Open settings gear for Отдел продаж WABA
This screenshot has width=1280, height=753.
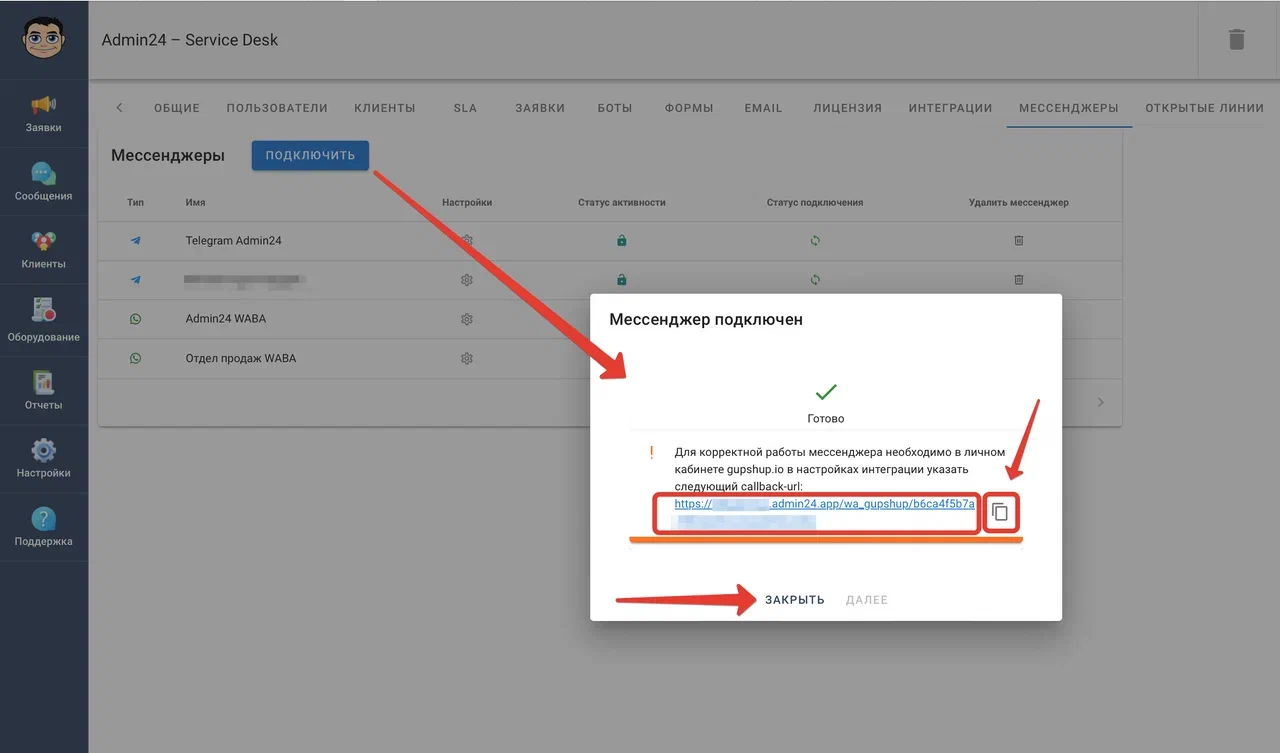tap(466, 358)
